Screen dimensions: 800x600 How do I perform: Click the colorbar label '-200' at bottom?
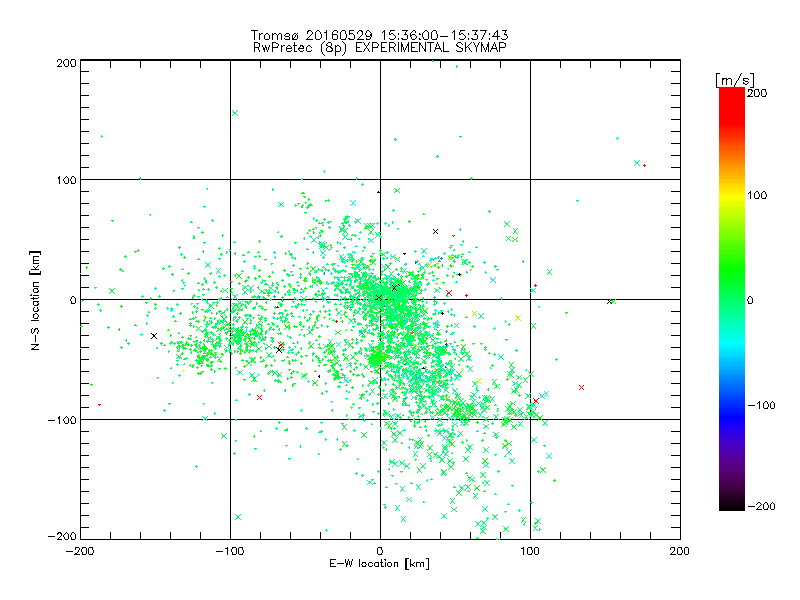[x=761, y=506]
